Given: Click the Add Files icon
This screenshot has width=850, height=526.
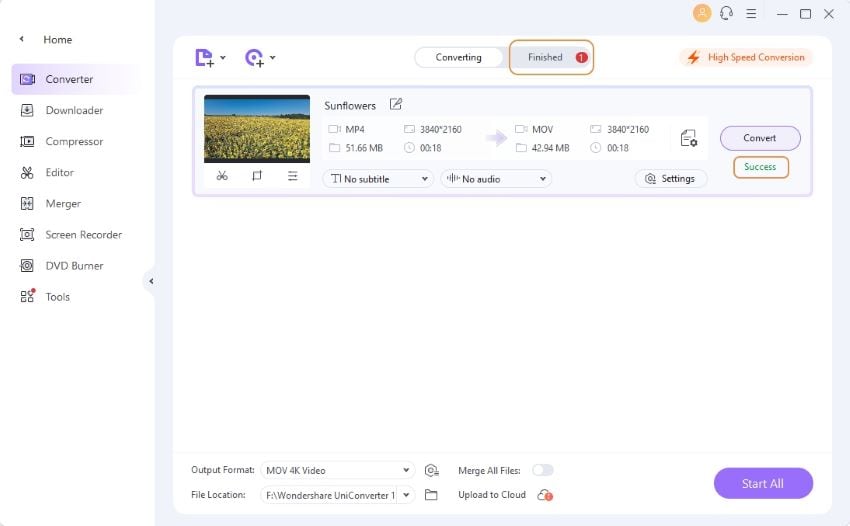Looking at the screenshot, I should click(204, 57).
